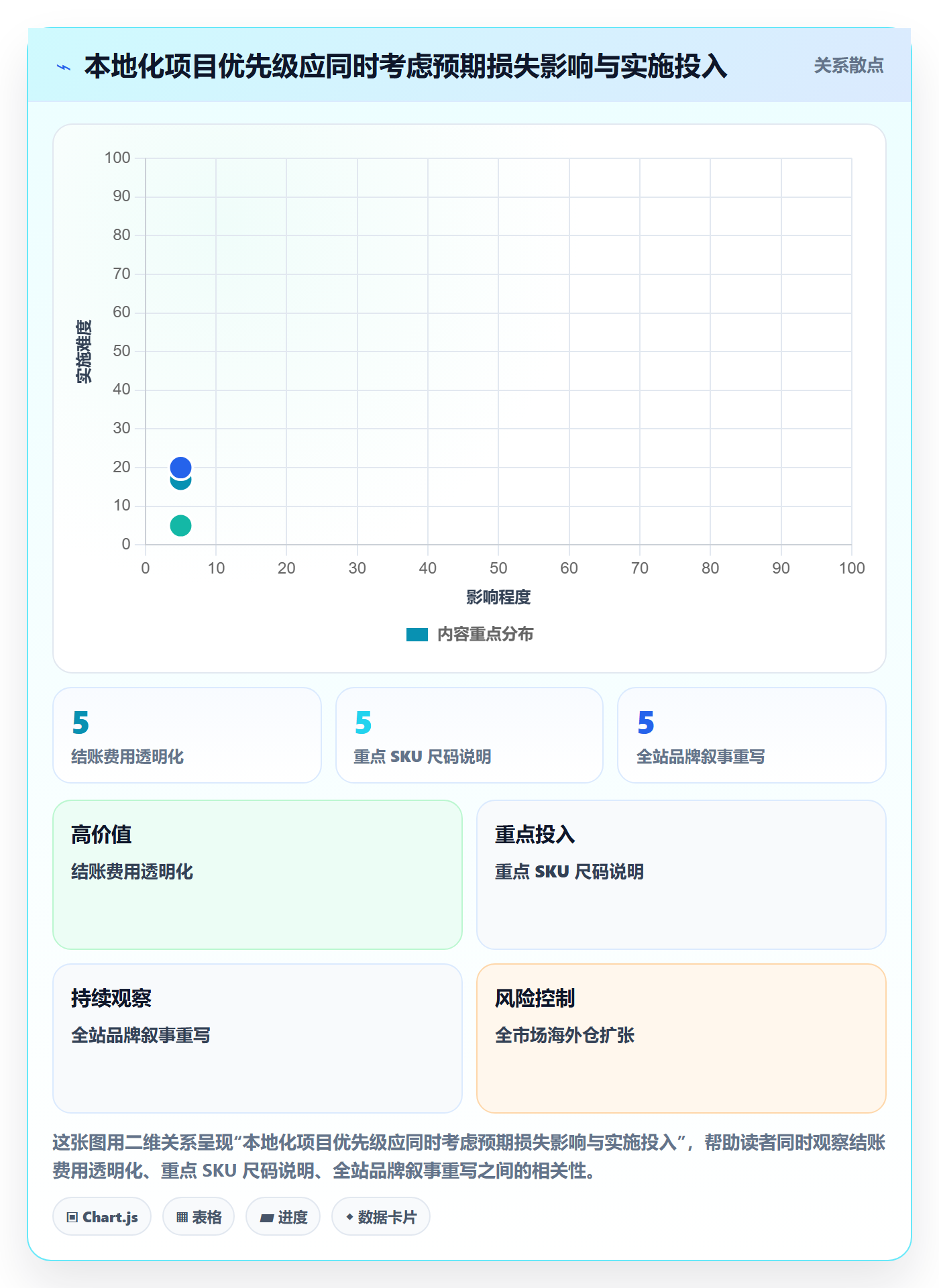Click the lightning bolt icon beside the title

pos(64,67)
